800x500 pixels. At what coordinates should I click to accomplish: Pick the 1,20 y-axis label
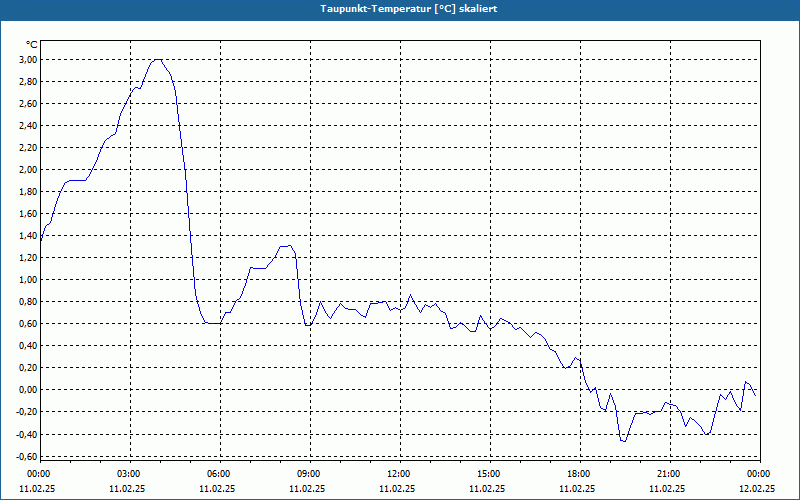coord(28,258)
